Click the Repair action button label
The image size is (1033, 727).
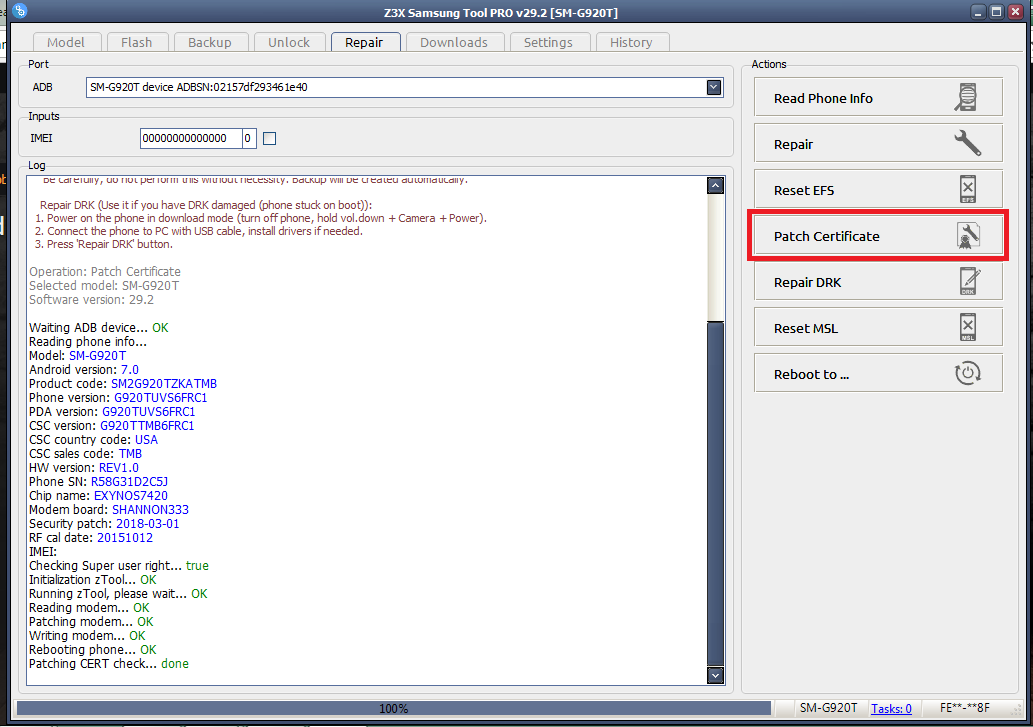pyautogui.click(x=793, y=144)
